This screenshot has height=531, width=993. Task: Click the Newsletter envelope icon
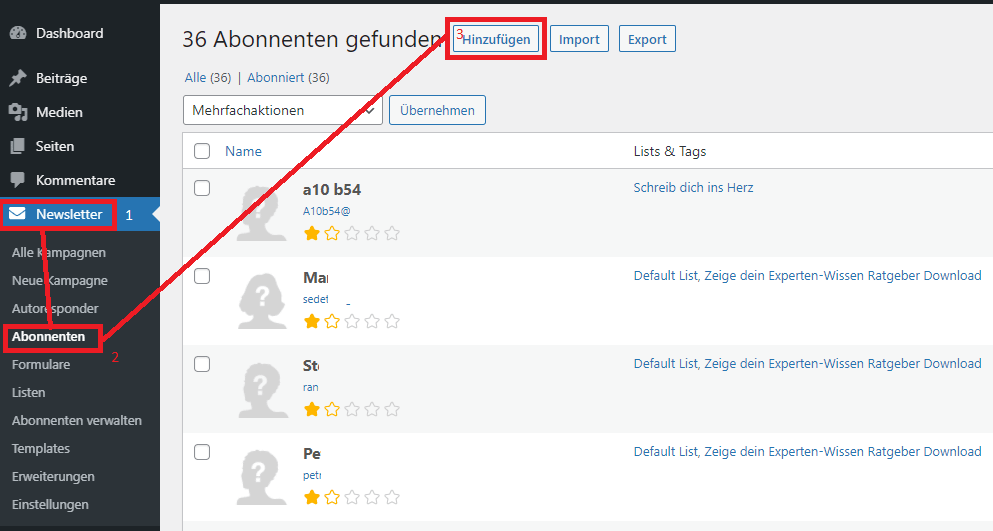click(x=18, y=214)
